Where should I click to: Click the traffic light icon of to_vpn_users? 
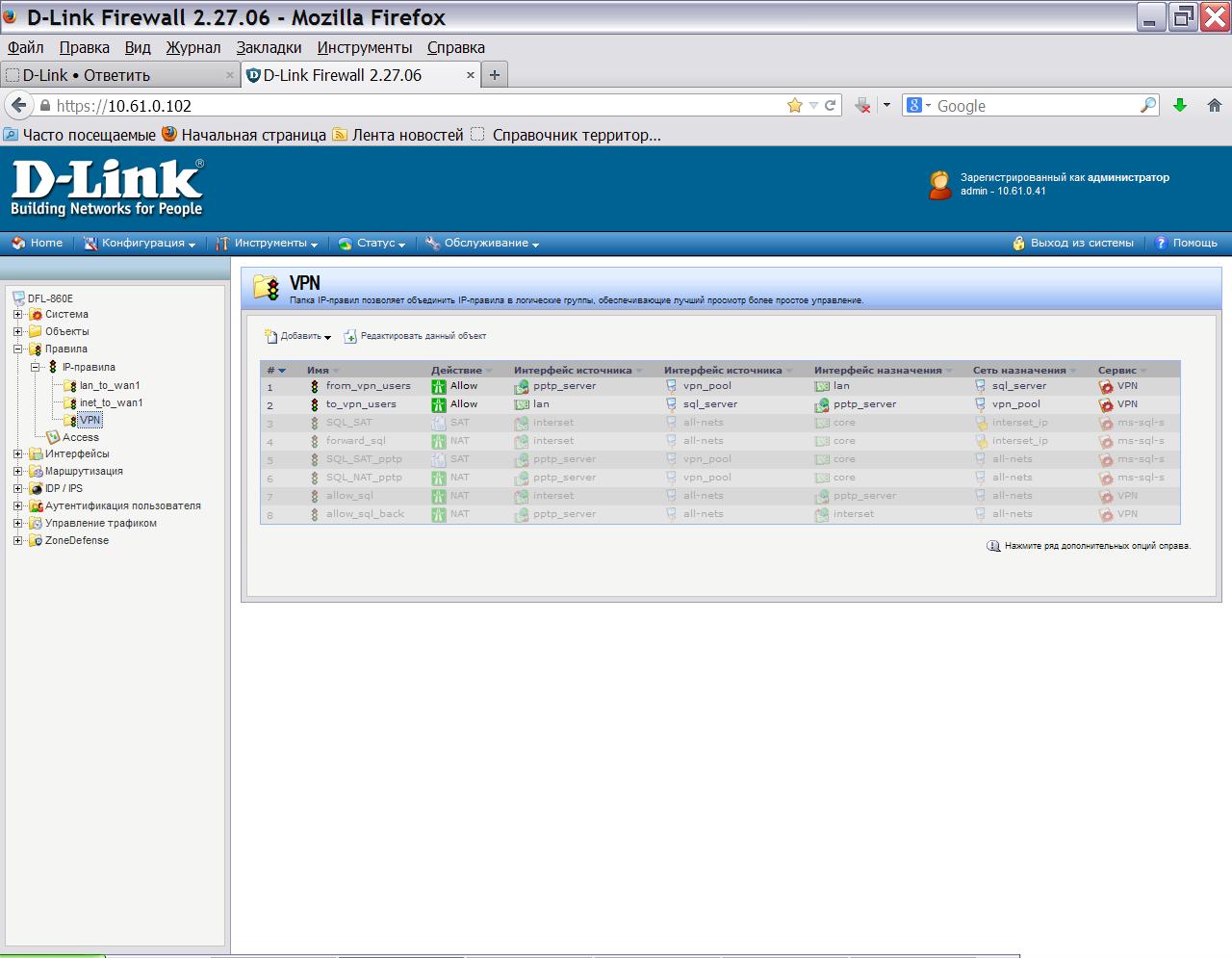(314, 405)
